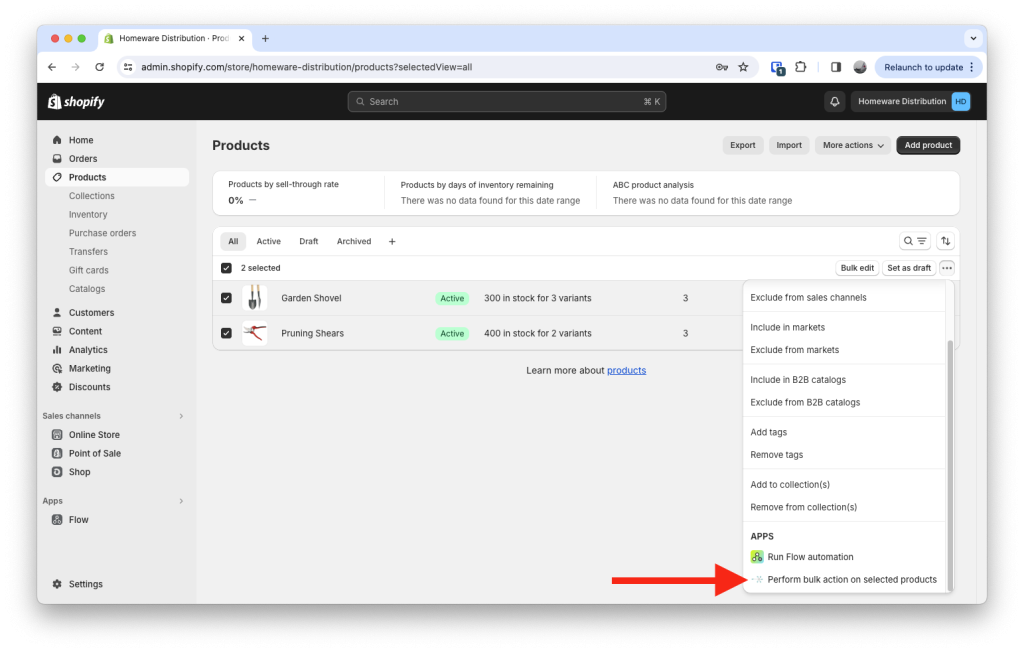Image resolution: width=1024 pixels, height=653 pixels.
Task: Click the Run Flow automation icon
Action: pos(757,557)
